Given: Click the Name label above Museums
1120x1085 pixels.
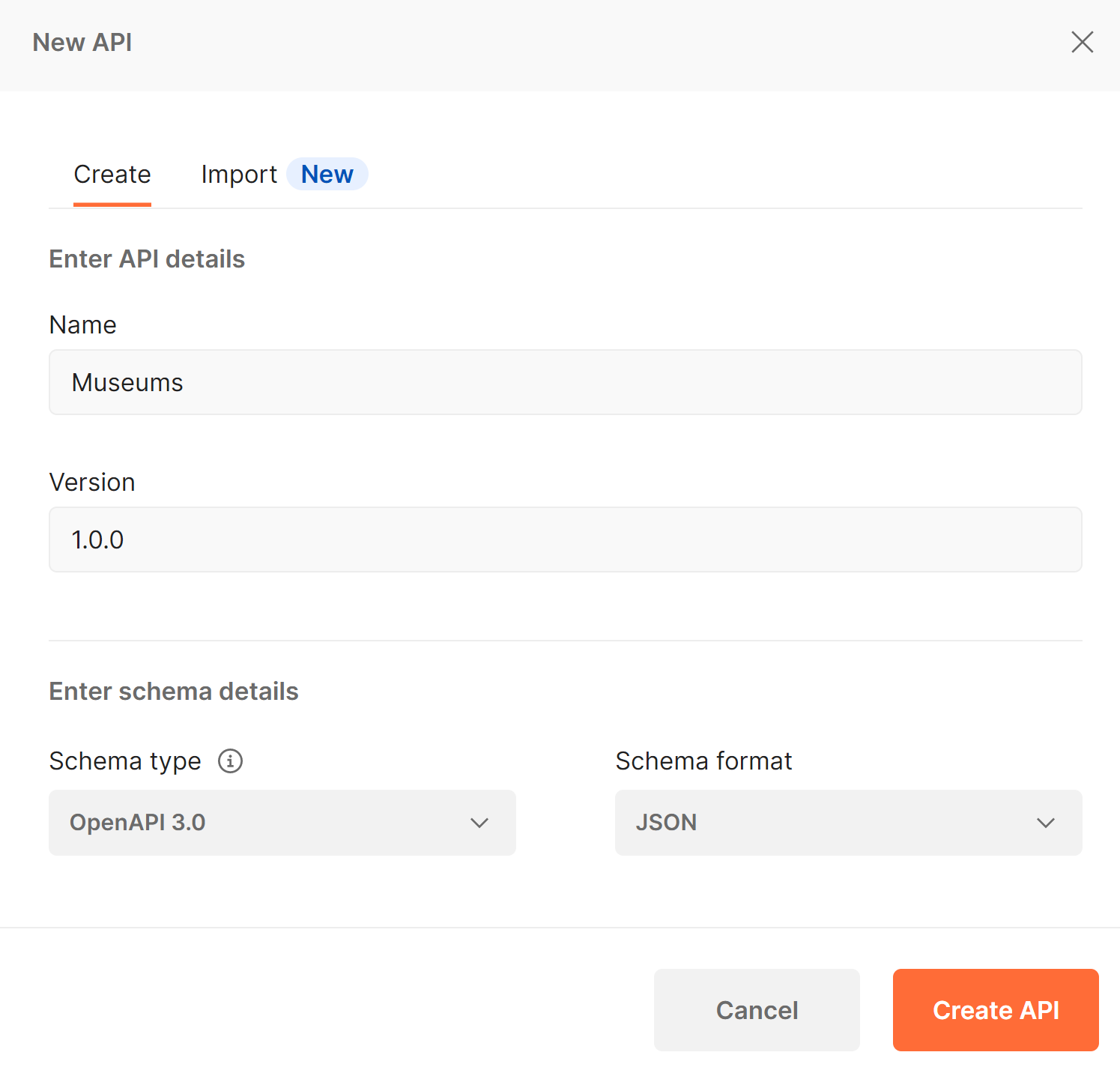Looking at the screenshot, I should 82,325.
